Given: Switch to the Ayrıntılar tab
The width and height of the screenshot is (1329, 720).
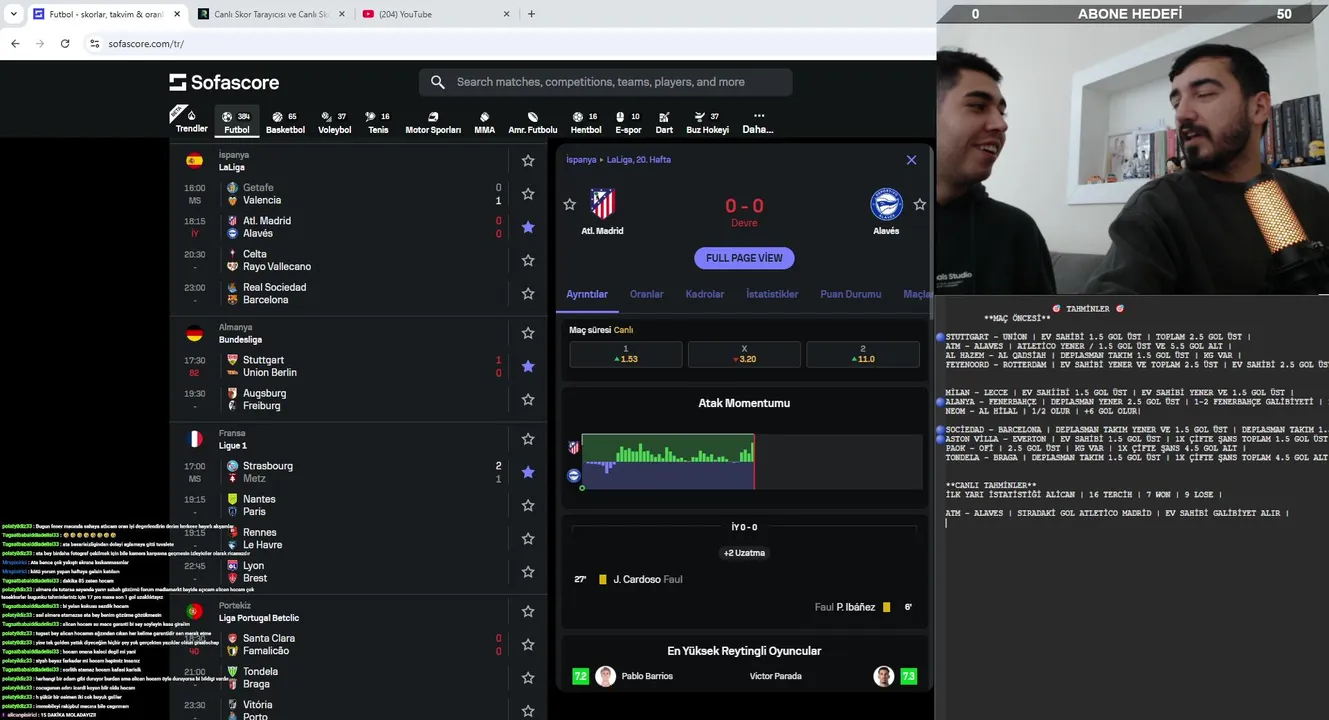Looking at the screenshot, I should [x=587, y=294].
